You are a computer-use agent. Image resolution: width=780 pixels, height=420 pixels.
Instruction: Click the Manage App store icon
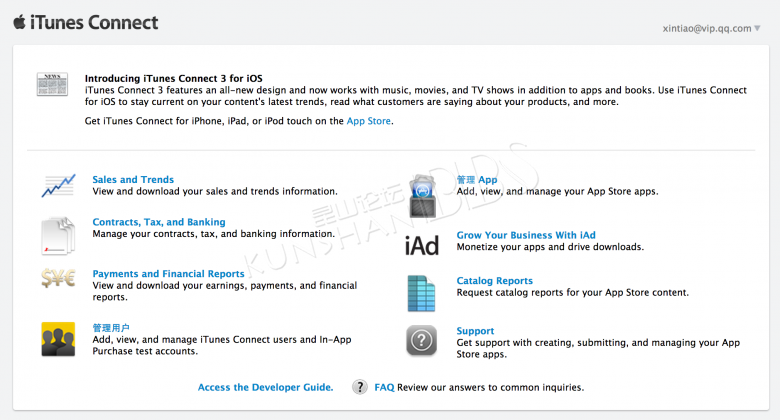click(422, 197)
